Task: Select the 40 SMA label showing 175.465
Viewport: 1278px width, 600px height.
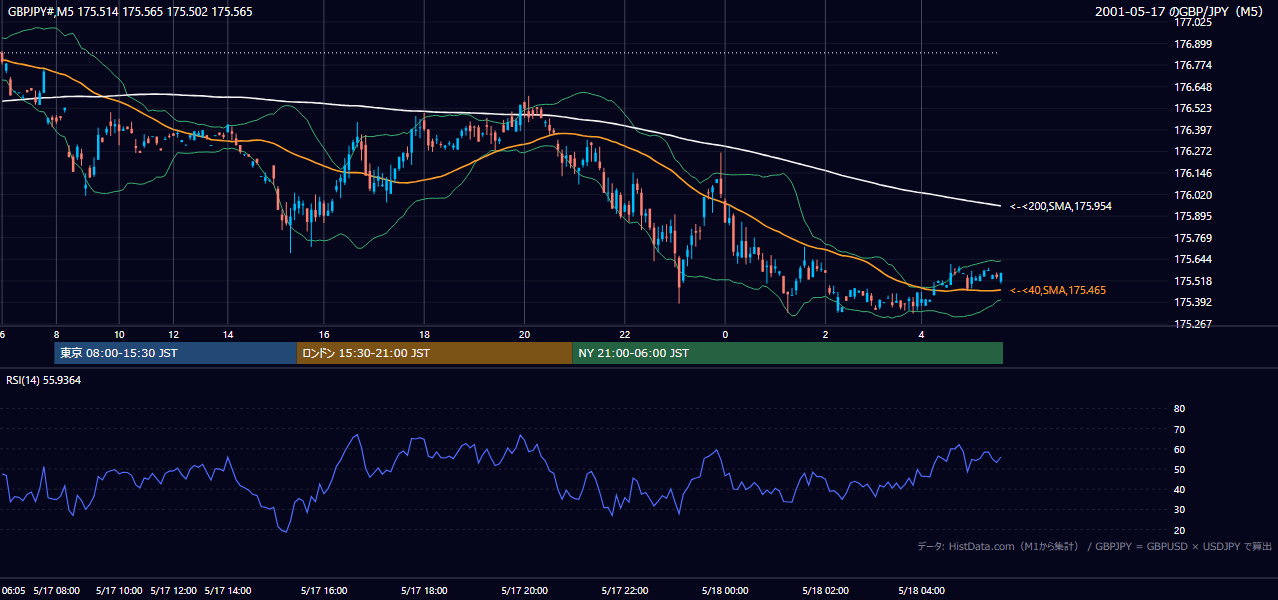Action: 1058,290
